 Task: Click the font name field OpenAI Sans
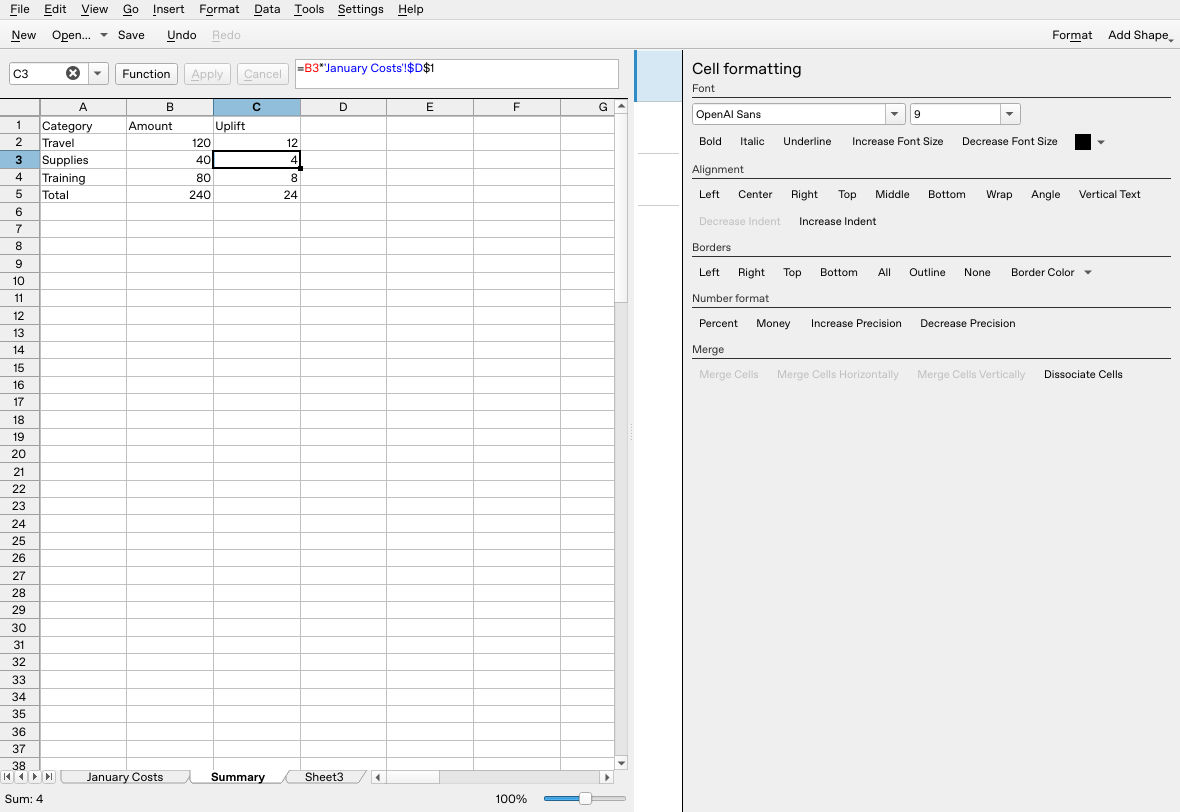pos(788,114)
